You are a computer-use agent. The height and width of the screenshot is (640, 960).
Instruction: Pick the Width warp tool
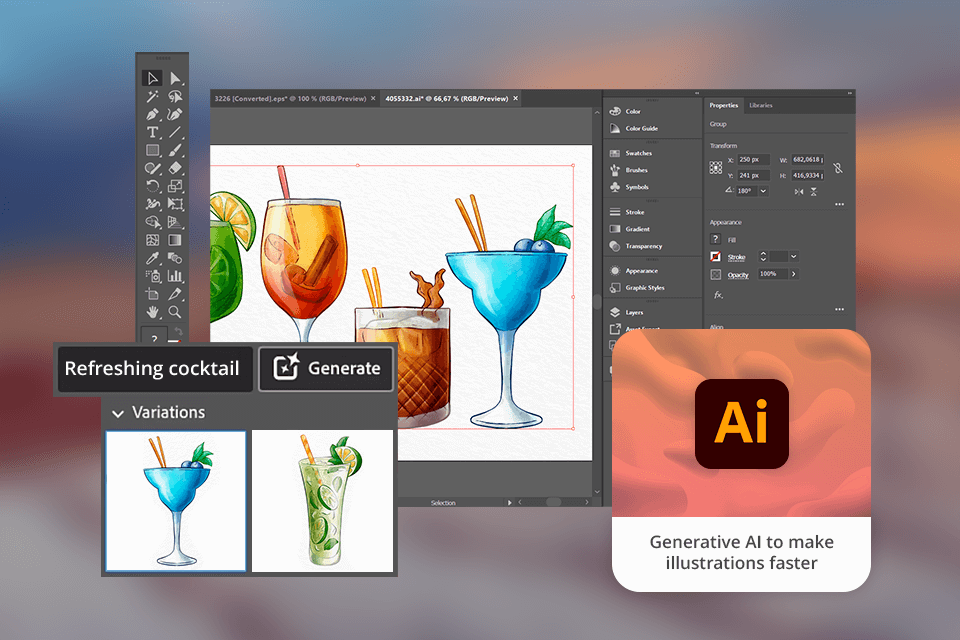coord(152,204)
